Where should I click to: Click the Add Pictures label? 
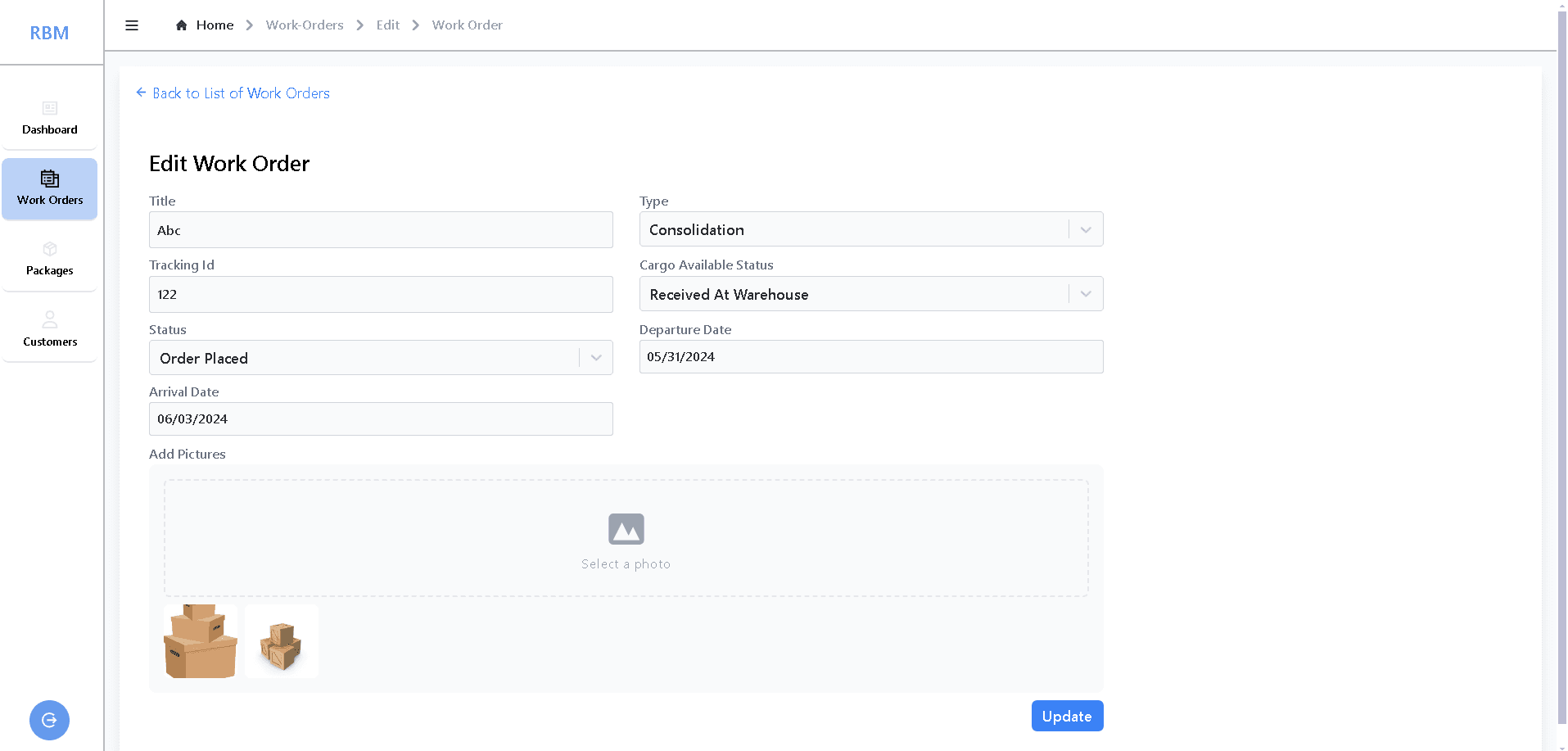point(188,455)
